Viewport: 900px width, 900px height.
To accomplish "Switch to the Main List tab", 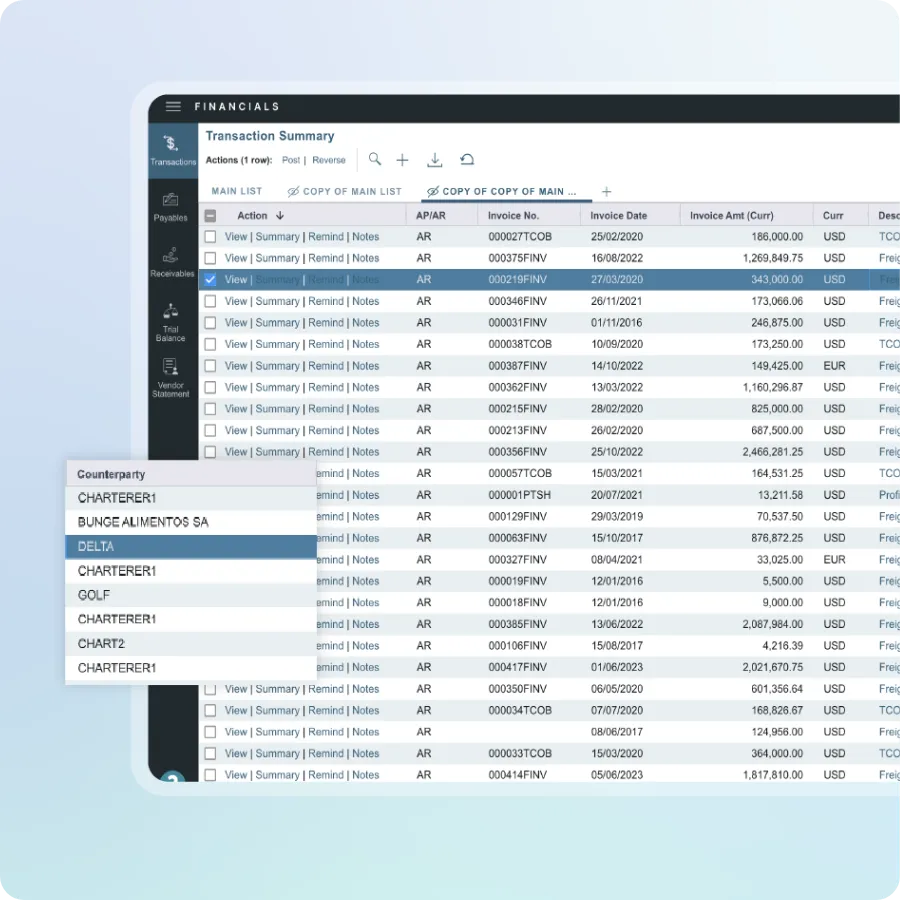I will tap(237, 191).
